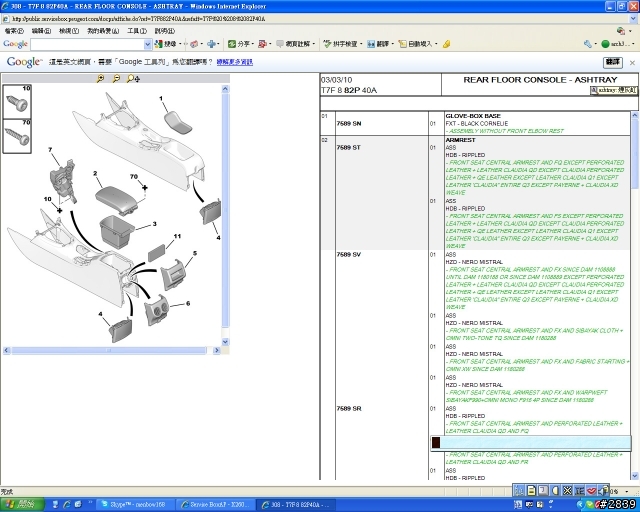Screen dimensions: 640x512
Task: Click the Google toolbar highlighter icon
Action: point(446,44)
